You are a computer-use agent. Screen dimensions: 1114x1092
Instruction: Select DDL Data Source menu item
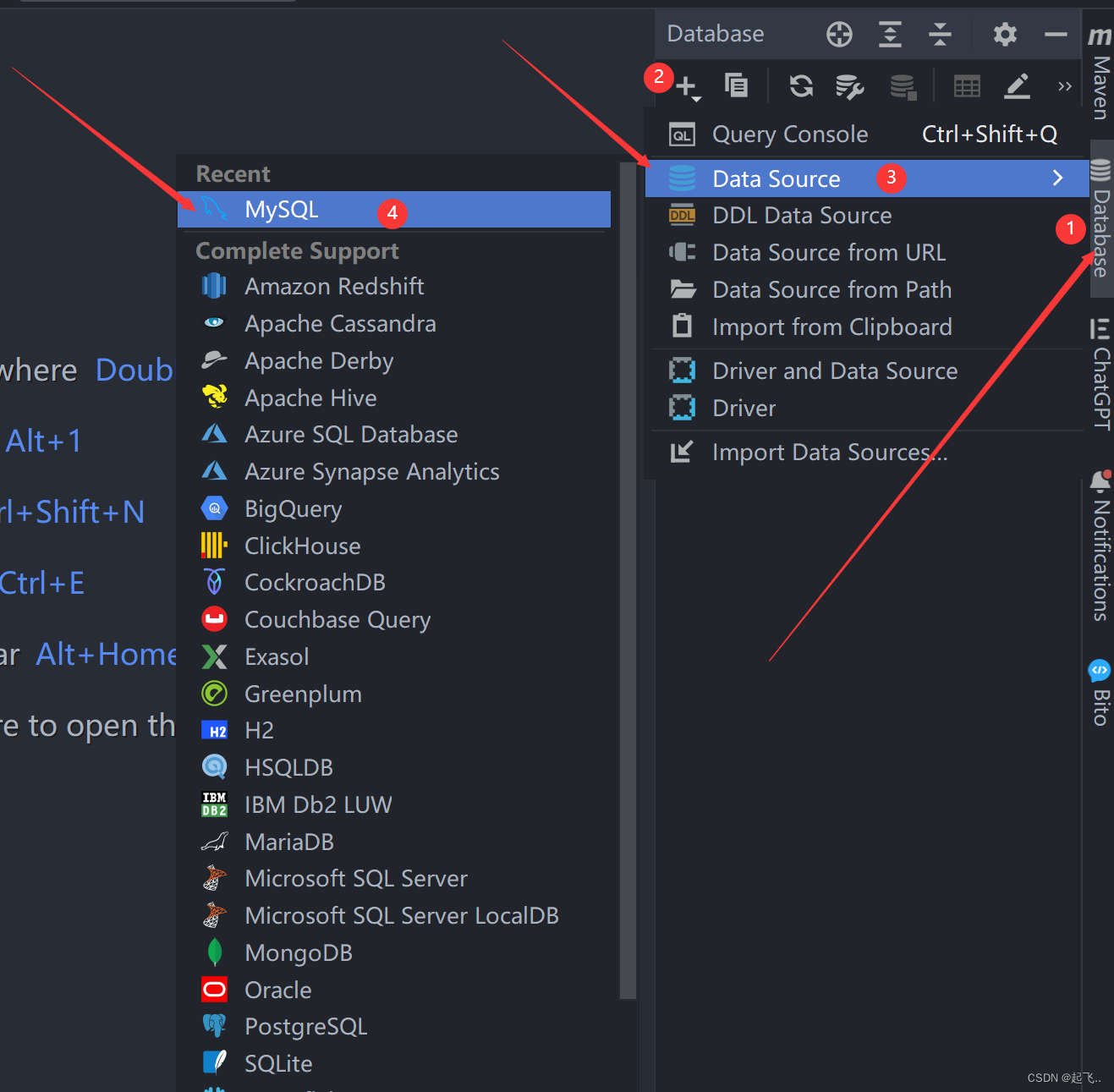[x=866, y=216]
